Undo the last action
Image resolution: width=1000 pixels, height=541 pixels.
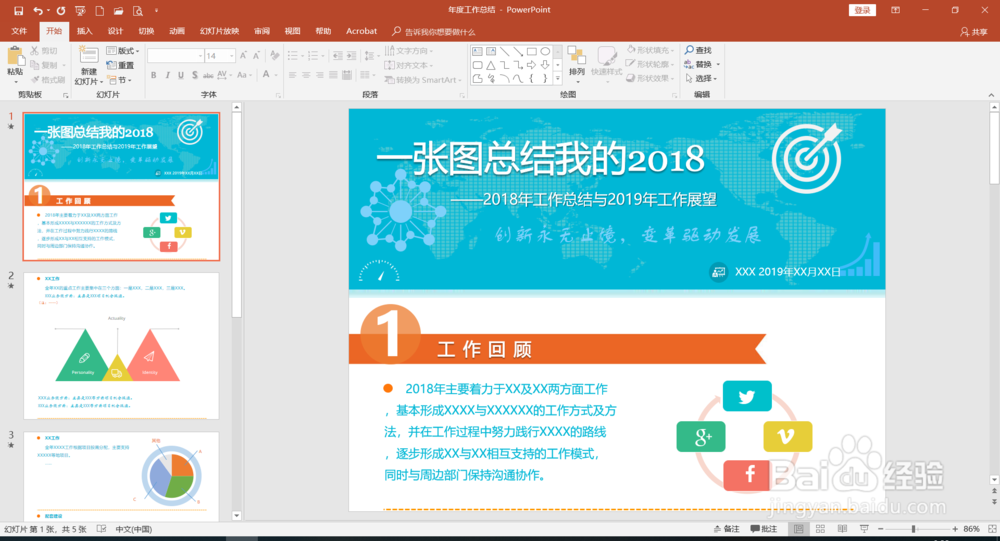click(38, 10)
